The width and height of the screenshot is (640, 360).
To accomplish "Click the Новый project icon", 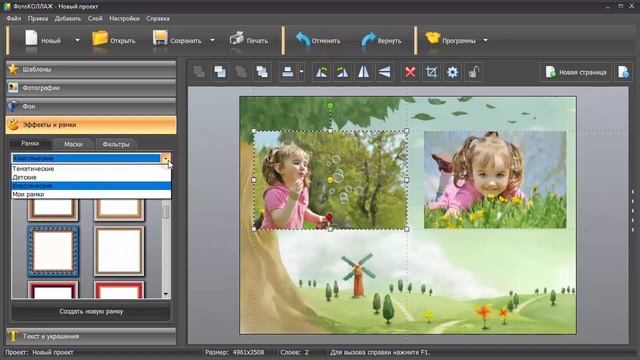I will click(31, 40).
